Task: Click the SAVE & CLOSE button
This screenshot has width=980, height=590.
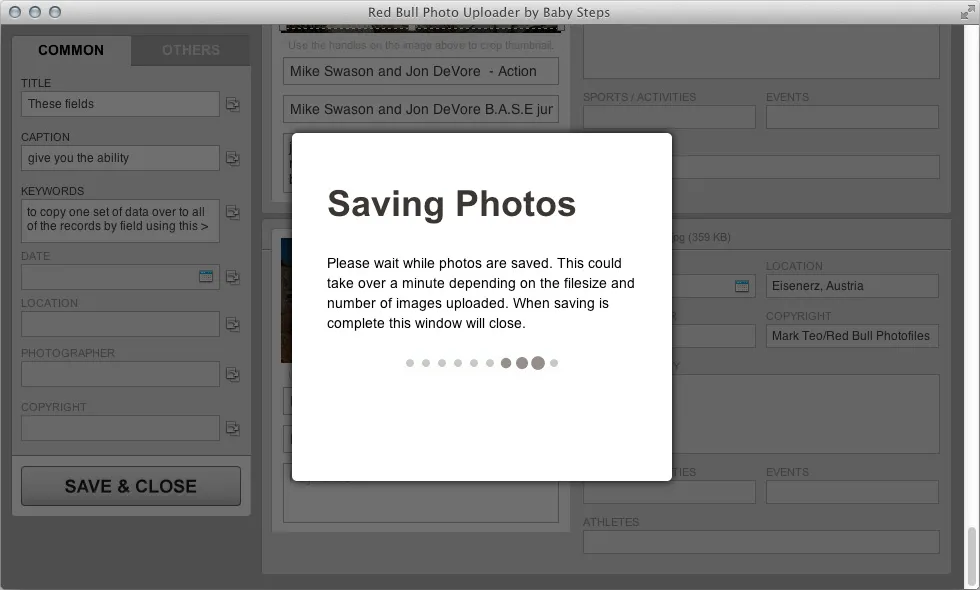Action: pyautogui.click(x=131, y=486)
